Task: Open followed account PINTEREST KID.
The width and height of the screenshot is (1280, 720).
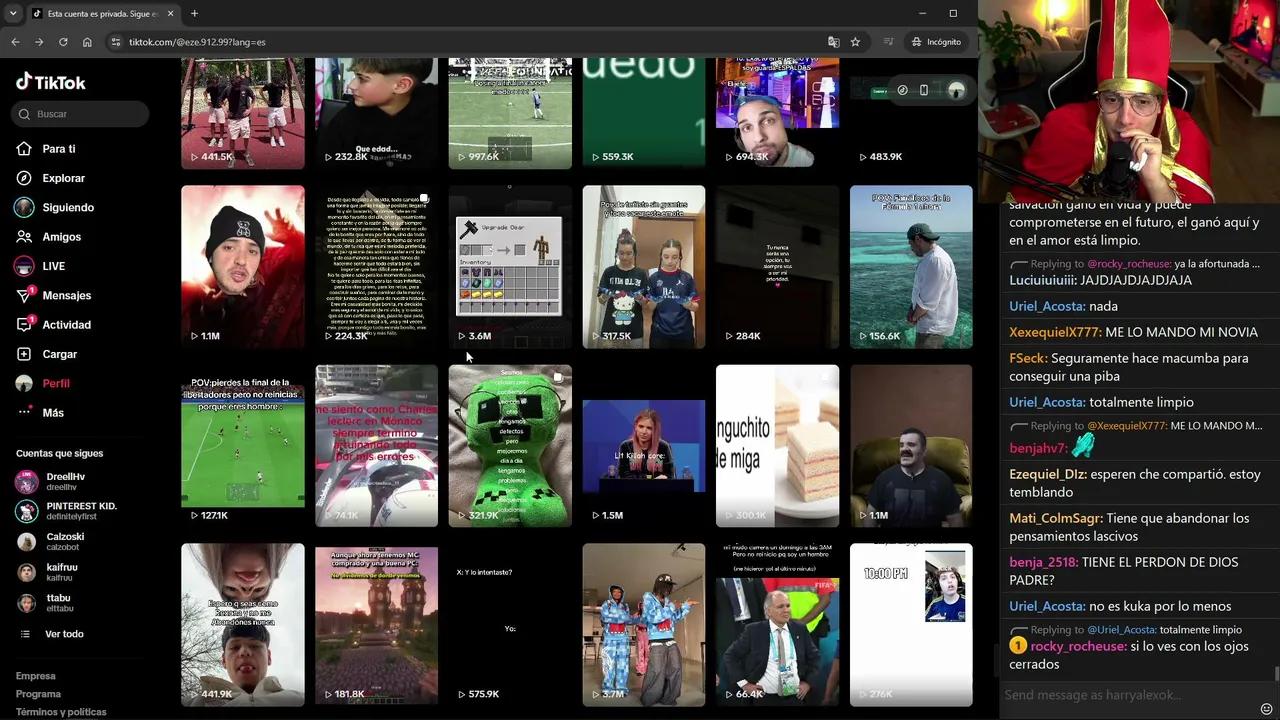Action: point(82,511)
